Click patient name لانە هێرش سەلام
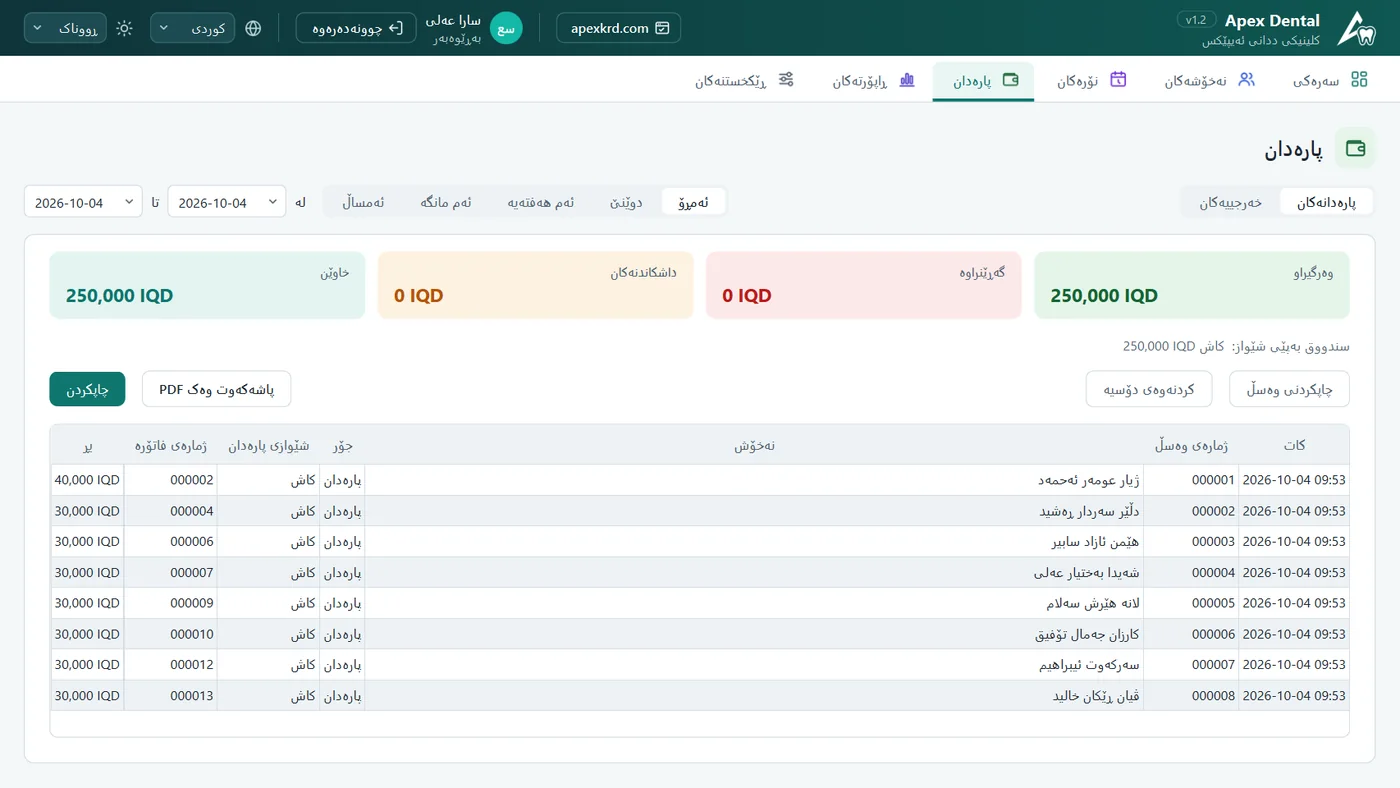The image size is (1400, 788). pos(1092,603)
